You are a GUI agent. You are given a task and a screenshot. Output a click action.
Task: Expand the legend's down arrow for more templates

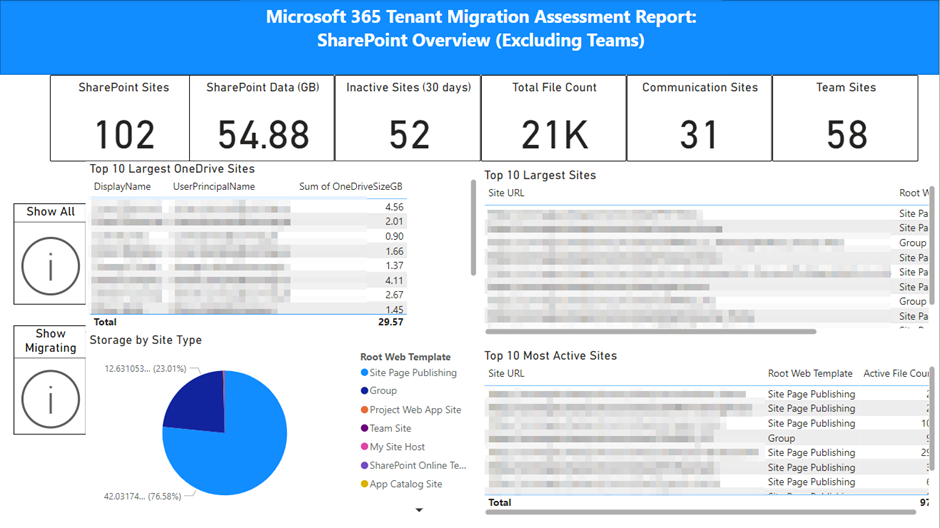click(419, 510)
